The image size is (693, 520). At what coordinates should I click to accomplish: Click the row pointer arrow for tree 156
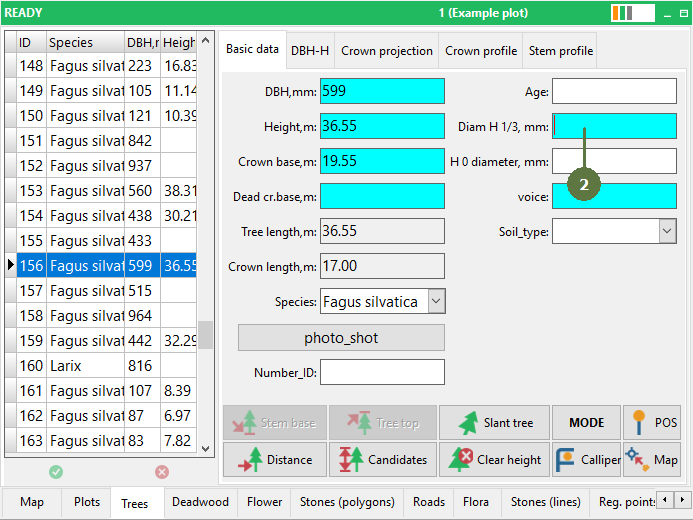(x=11, y=265)
